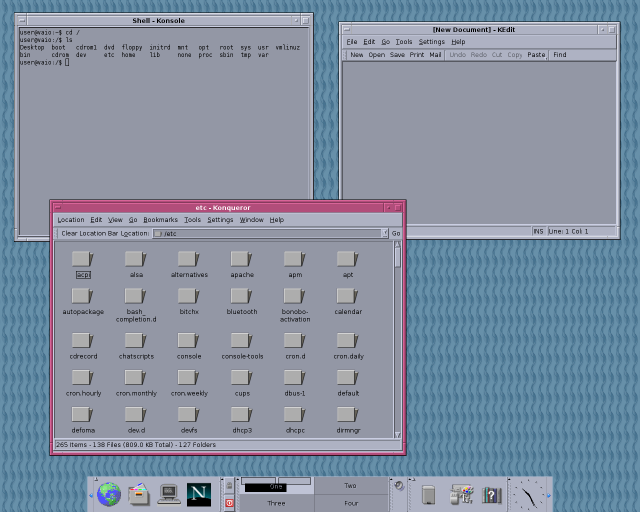
Task: Click Paste in KEdit toolbar
Action: (x=536, y=55)
